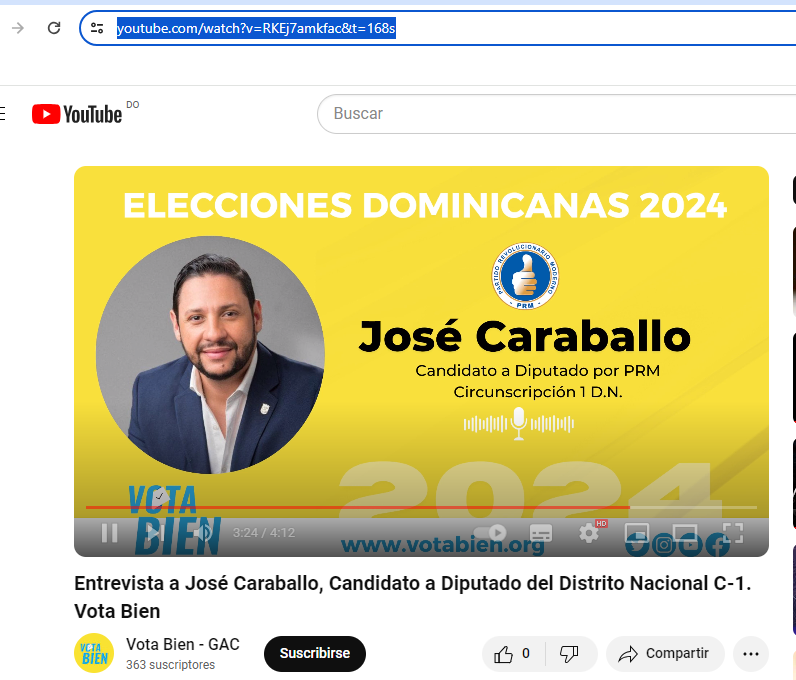This screenshot has width=796, height=680.
Task: Open the video settings gear
Action: pyautogui.click(x=589, y=533)
